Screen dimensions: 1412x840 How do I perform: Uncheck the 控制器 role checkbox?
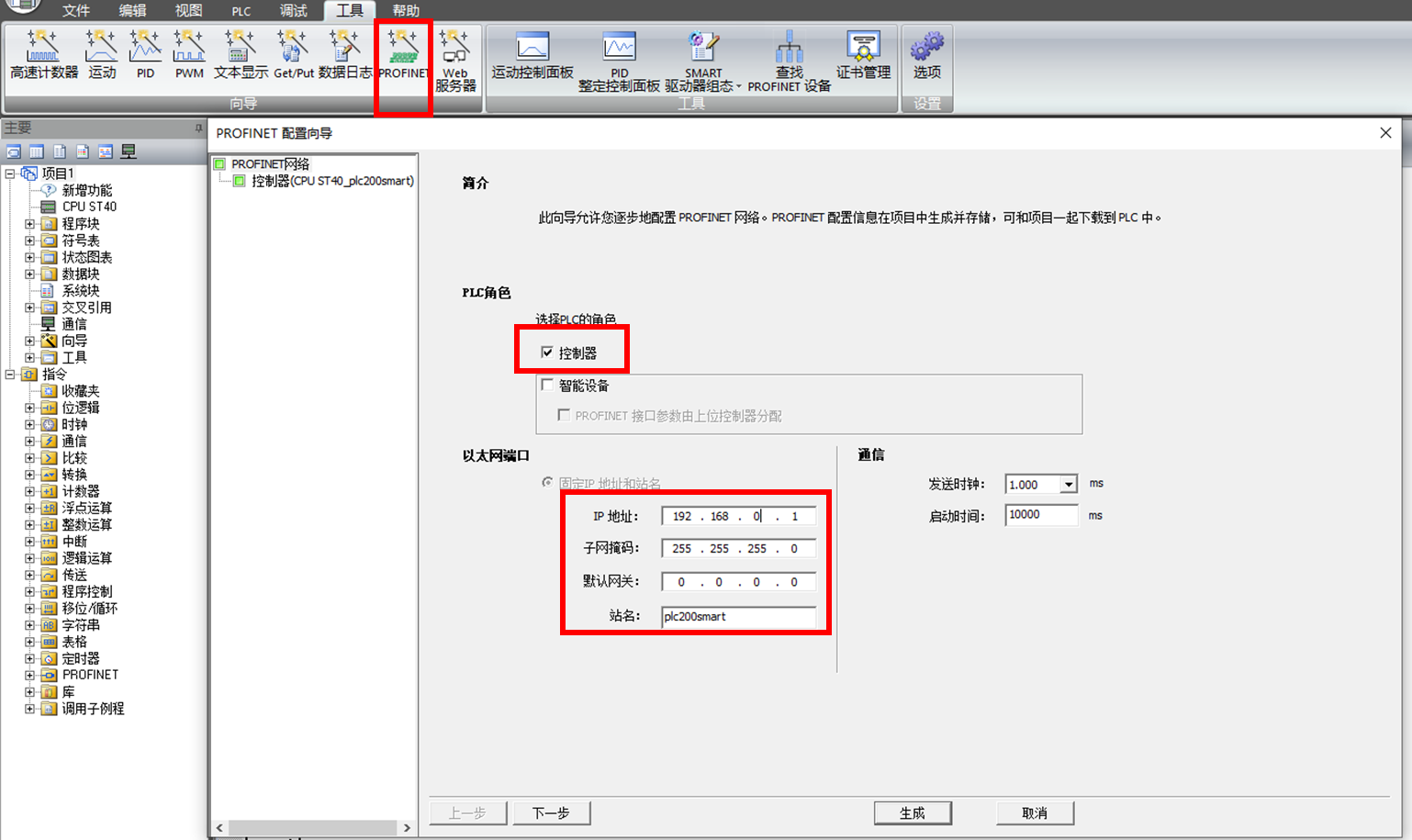[x=547, y=353]
